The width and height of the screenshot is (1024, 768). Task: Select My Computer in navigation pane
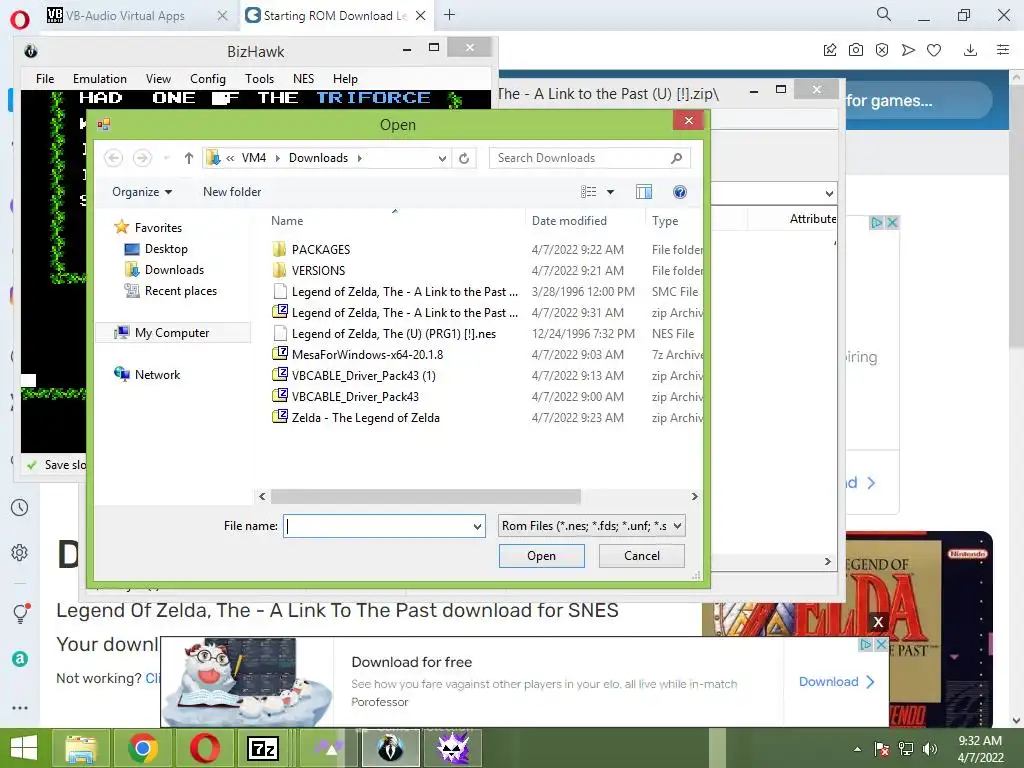pyautogui.click(x=172, y=332)
